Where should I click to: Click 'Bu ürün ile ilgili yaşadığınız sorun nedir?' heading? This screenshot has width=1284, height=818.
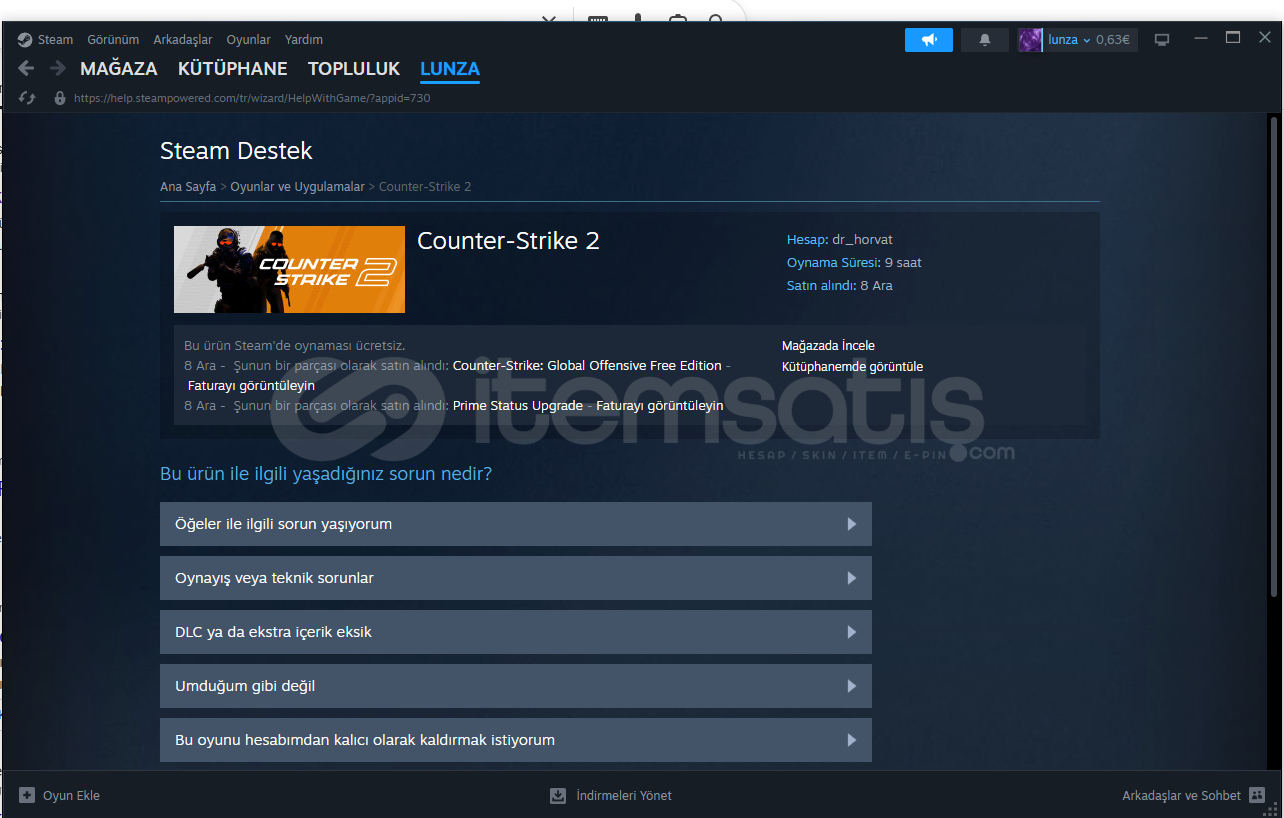coord(326,474)
